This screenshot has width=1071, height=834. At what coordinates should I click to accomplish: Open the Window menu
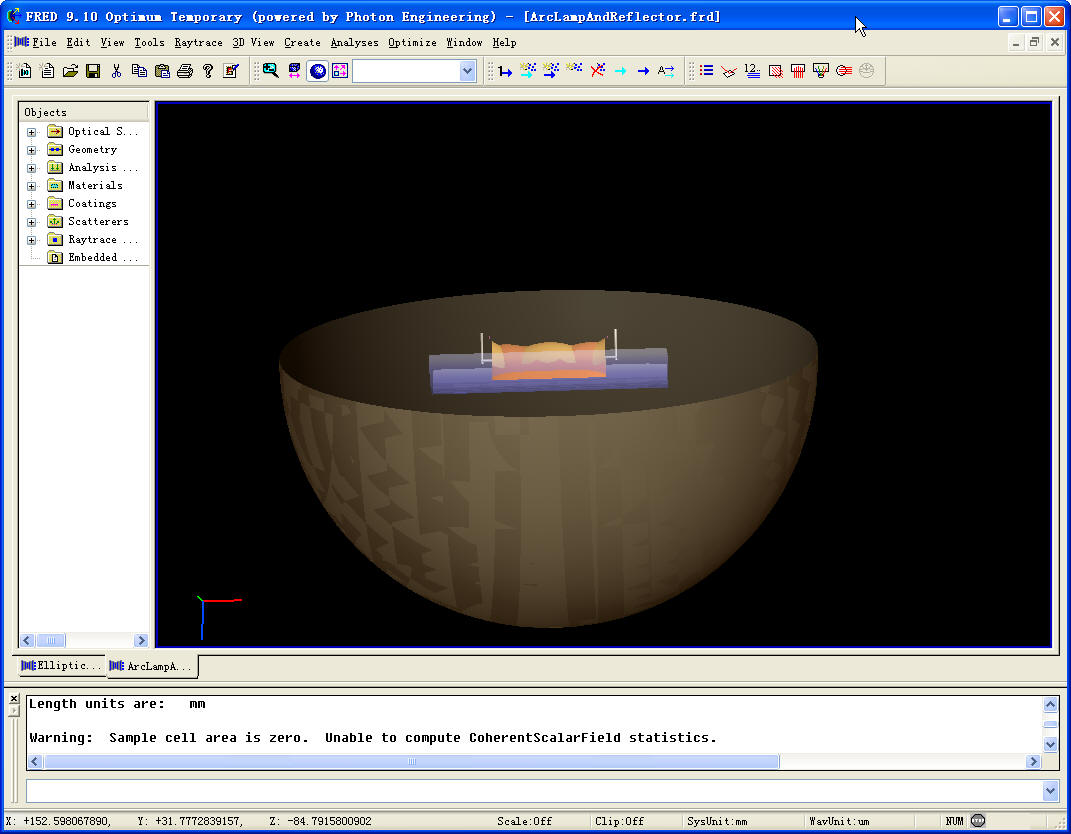click(464, 42)
